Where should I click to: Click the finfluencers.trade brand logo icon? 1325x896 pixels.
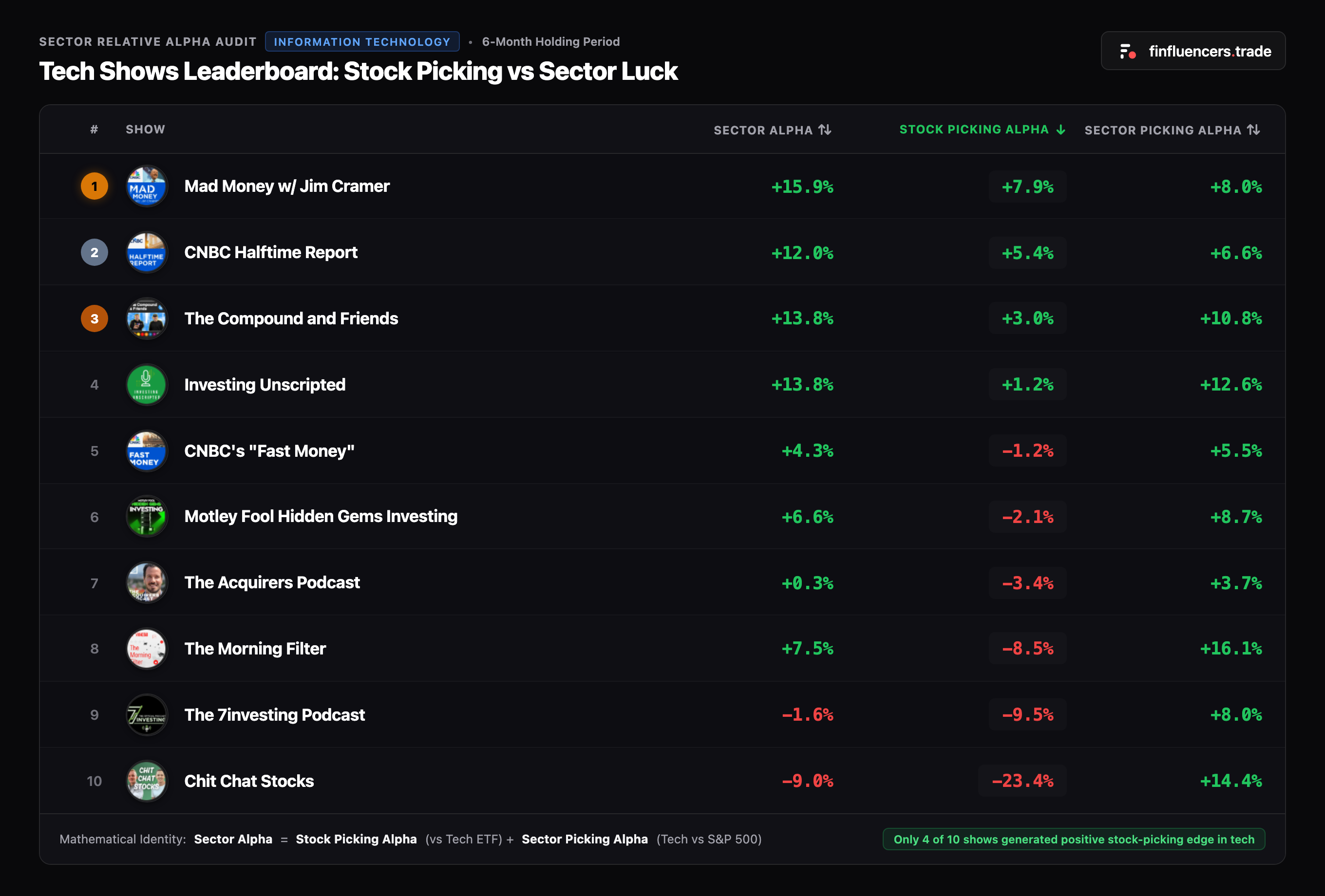coord(1127,51)
